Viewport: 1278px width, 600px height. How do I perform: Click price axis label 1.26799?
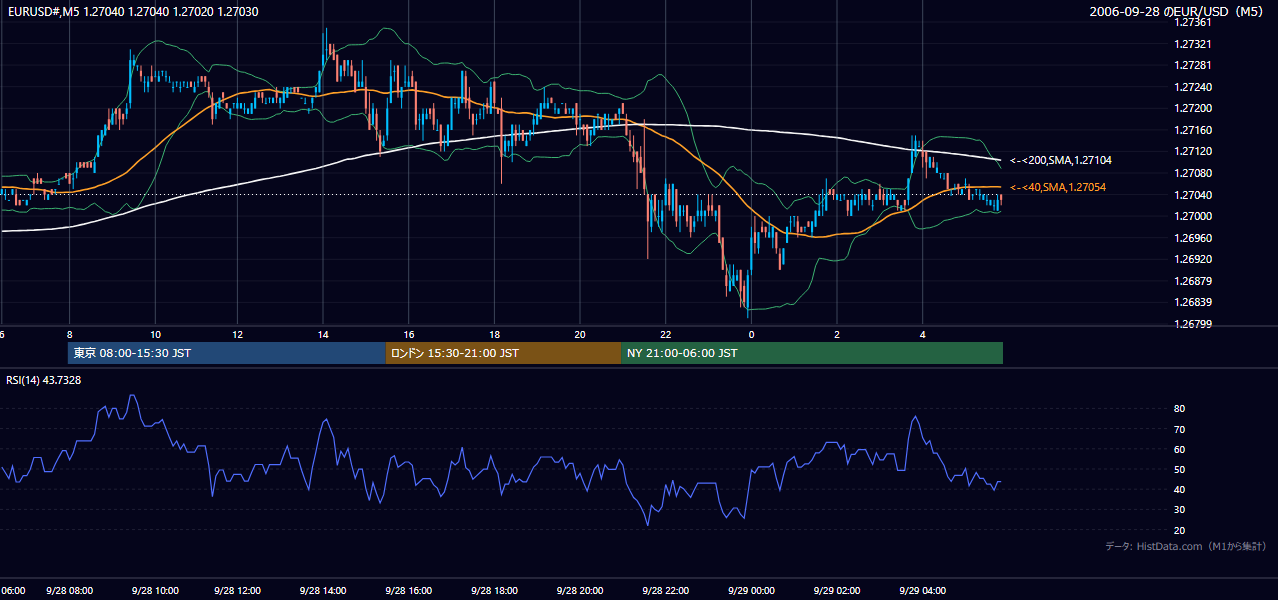1193,324
